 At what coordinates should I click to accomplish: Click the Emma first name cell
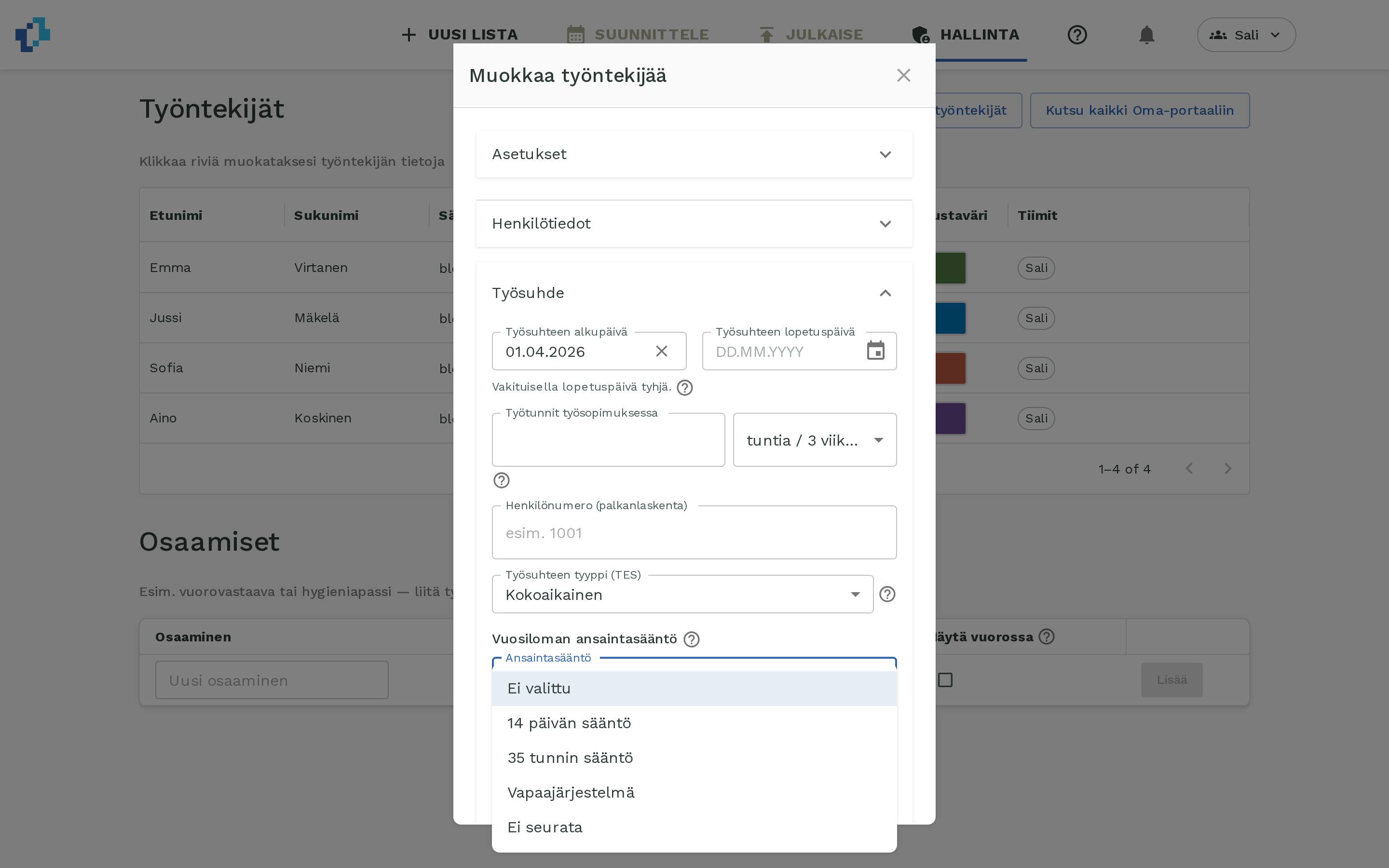coord(170,268)
